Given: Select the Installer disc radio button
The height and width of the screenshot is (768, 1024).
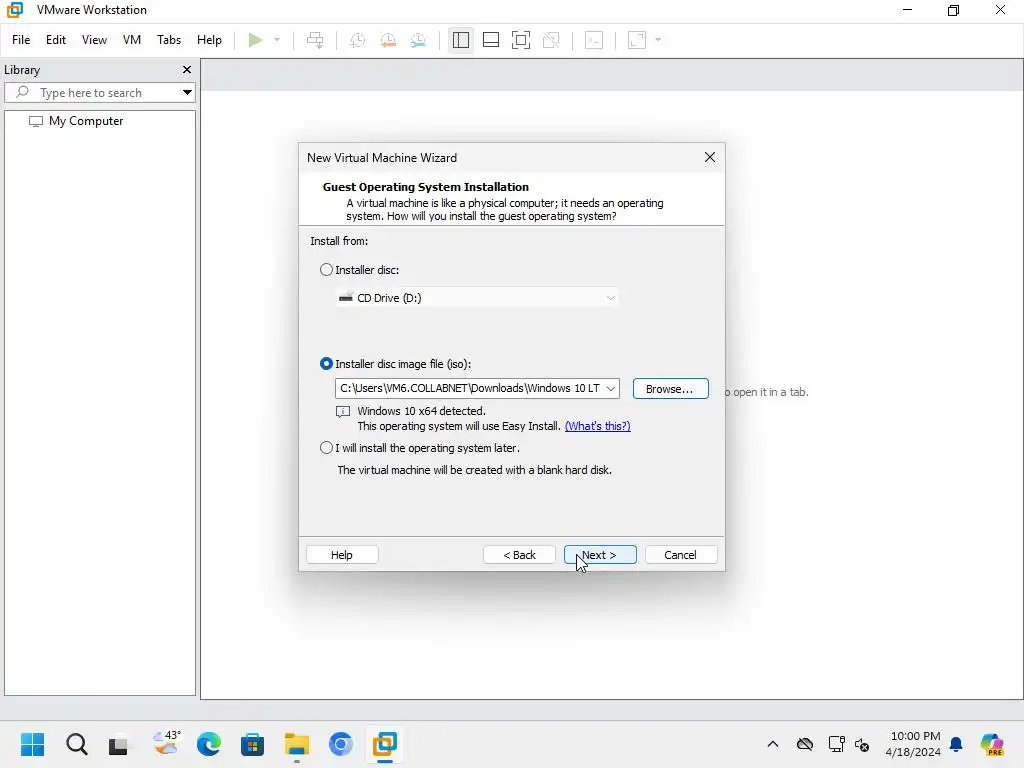Looking at the screenshot, I should pos(326,270).
